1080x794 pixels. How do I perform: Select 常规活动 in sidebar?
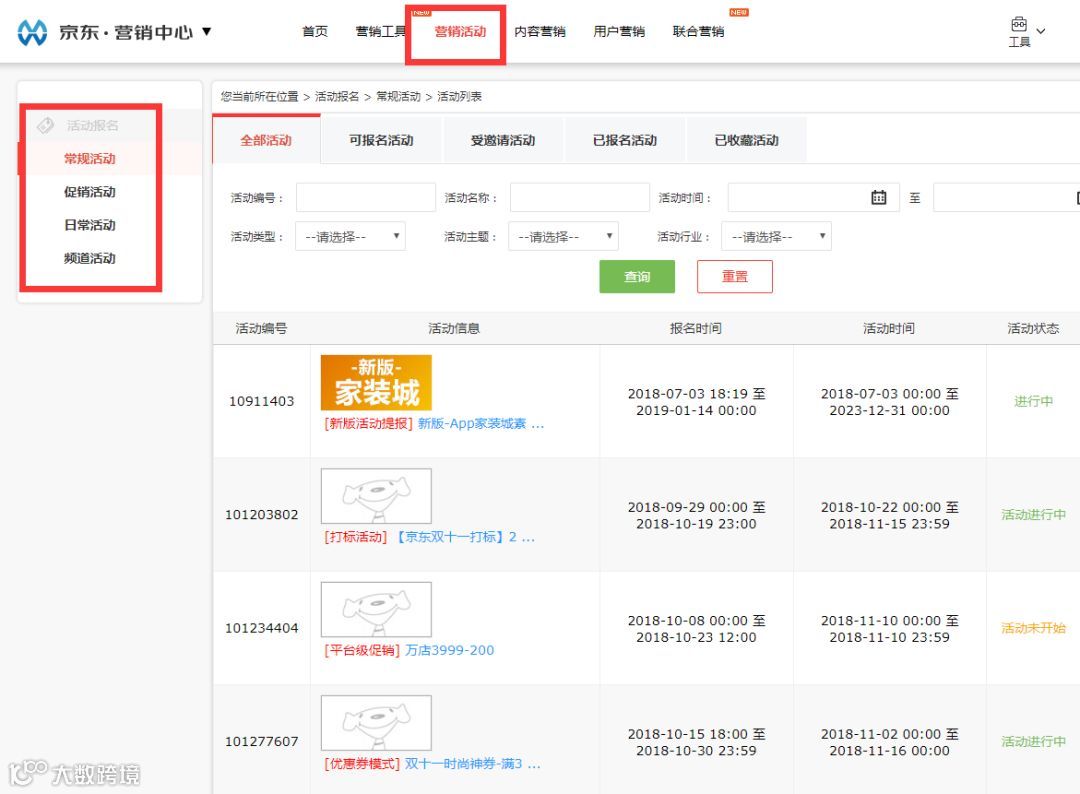[x=90, y=158]
